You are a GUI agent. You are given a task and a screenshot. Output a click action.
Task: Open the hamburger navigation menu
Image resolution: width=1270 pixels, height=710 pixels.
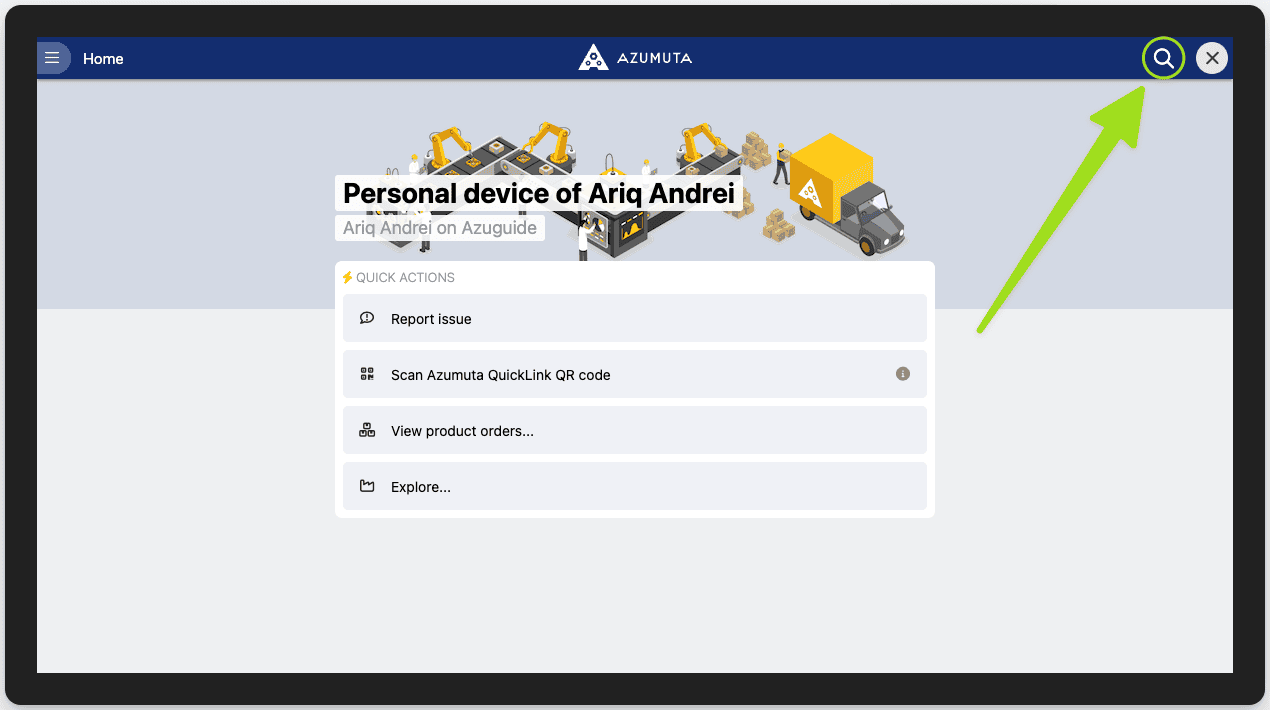[x=52, y=58]
